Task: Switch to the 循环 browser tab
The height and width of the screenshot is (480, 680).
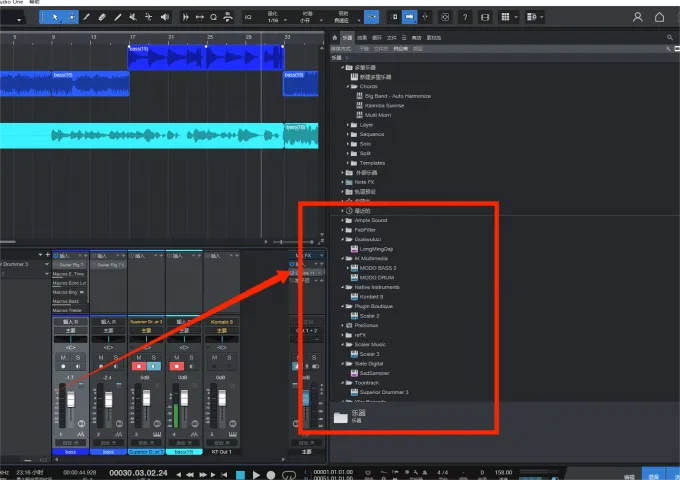Action: tap(377, 38)
